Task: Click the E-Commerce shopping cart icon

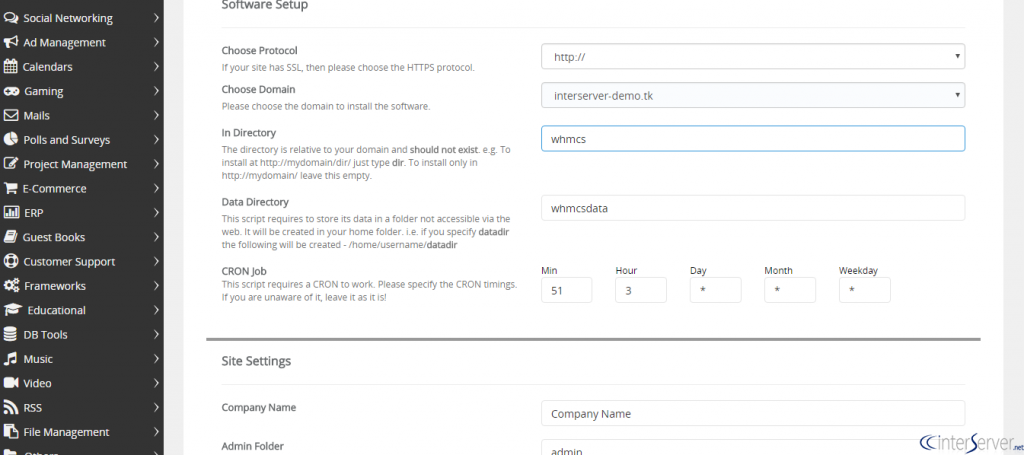Action: 11,189
